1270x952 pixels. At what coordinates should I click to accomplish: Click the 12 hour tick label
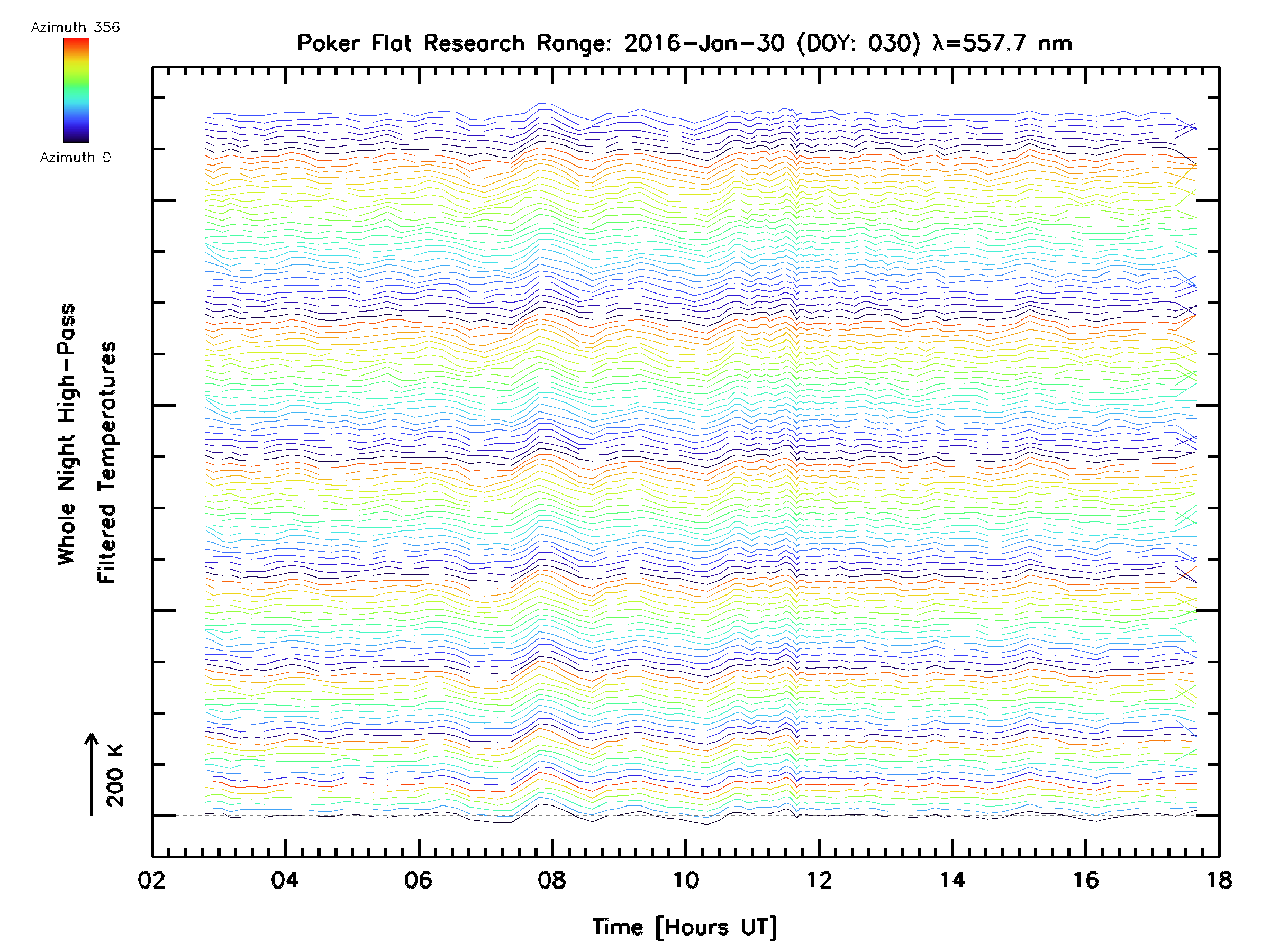[x=819, y=880]
